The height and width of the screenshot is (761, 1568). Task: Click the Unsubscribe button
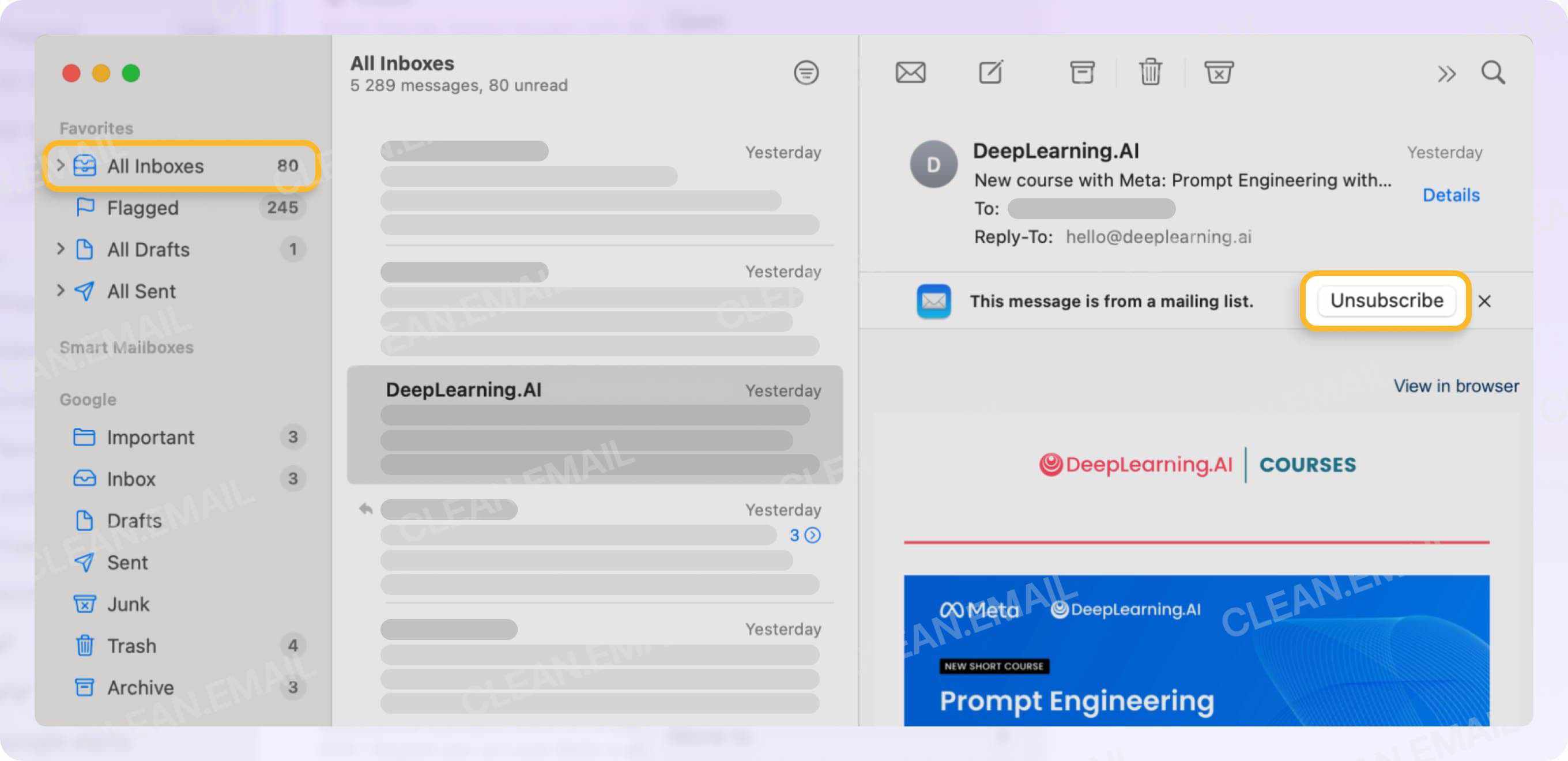click(x=1386, y=300)
